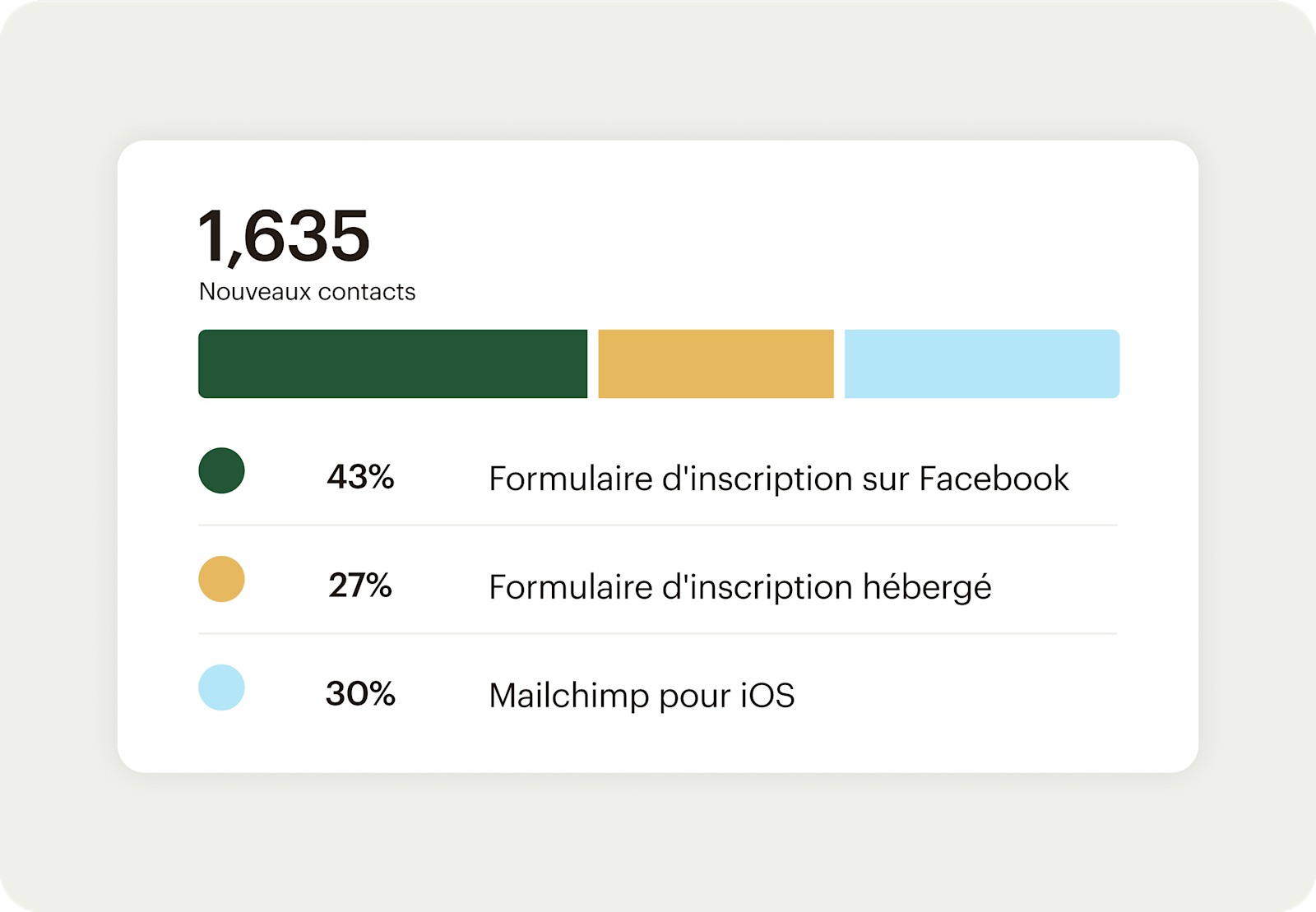Click the word hébergé
The image size is (1316, 912).
click(927, 587)
